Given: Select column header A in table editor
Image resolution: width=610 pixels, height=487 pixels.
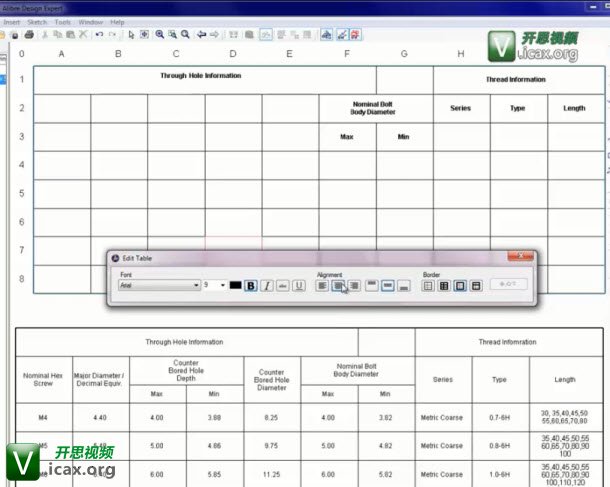Looking at the screenshot, I should pyautogui.click(x=61, y=54).
